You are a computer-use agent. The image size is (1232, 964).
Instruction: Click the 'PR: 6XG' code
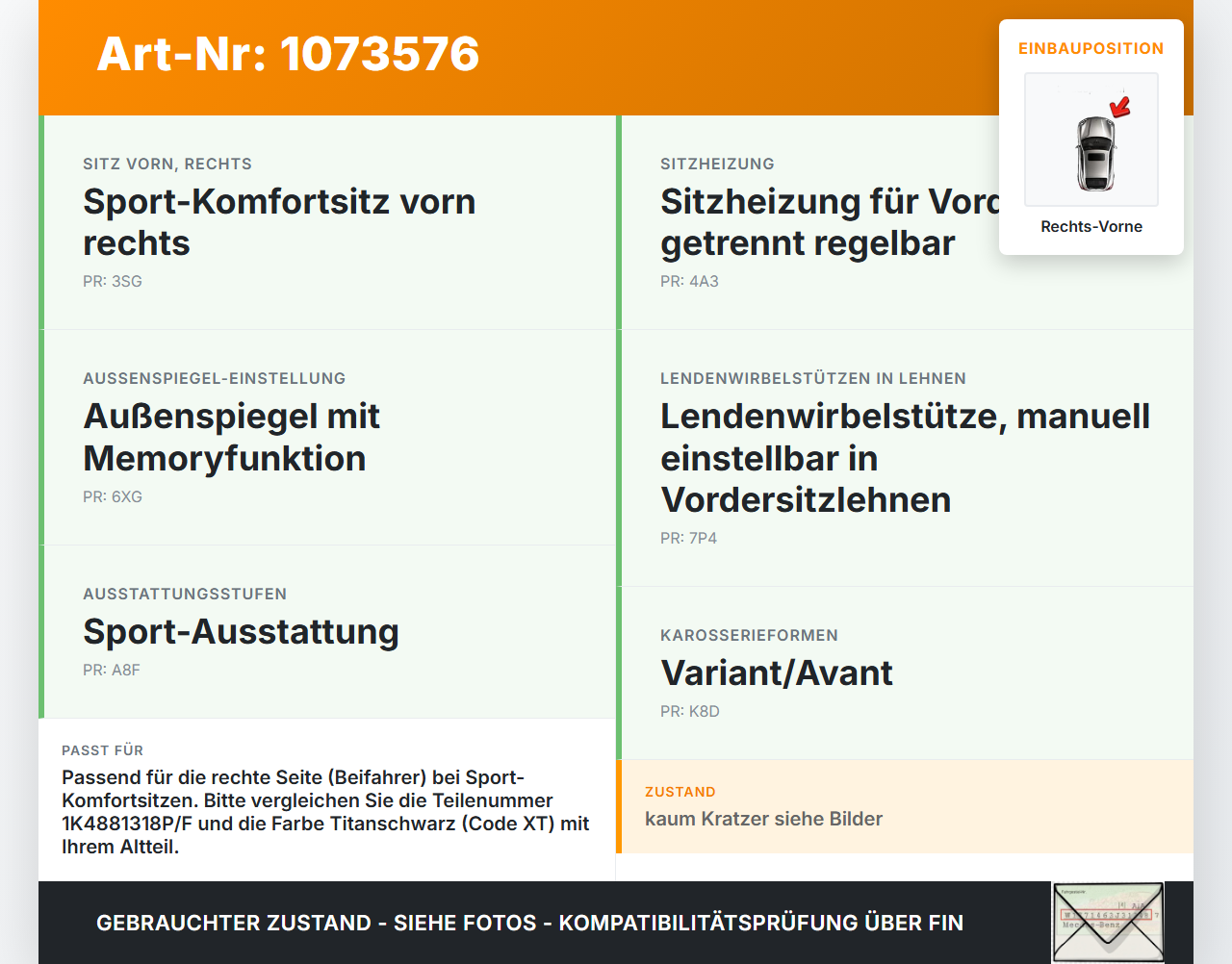click(113, 497)
